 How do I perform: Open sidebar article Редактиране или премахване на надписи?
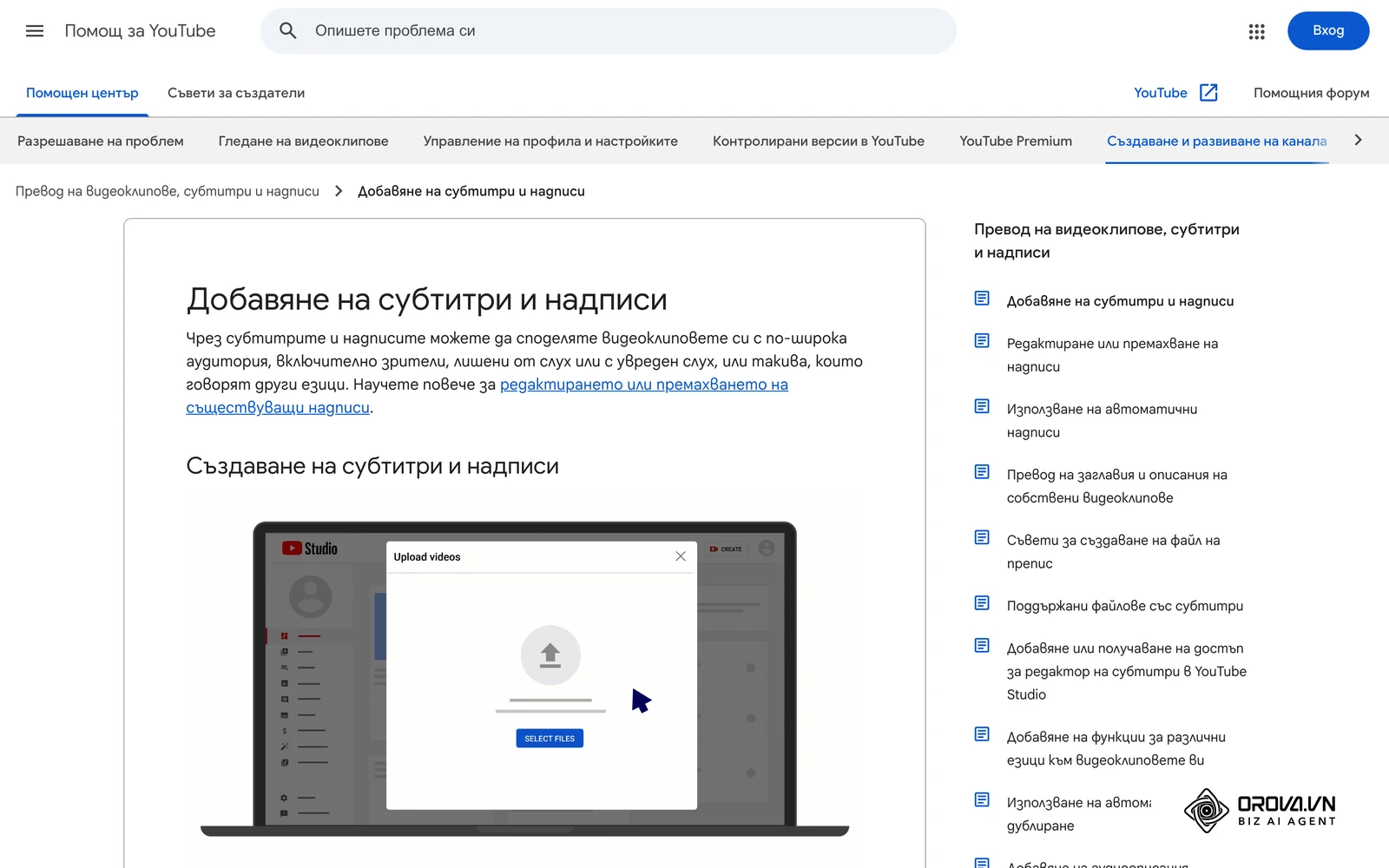tap(1112, 355)
